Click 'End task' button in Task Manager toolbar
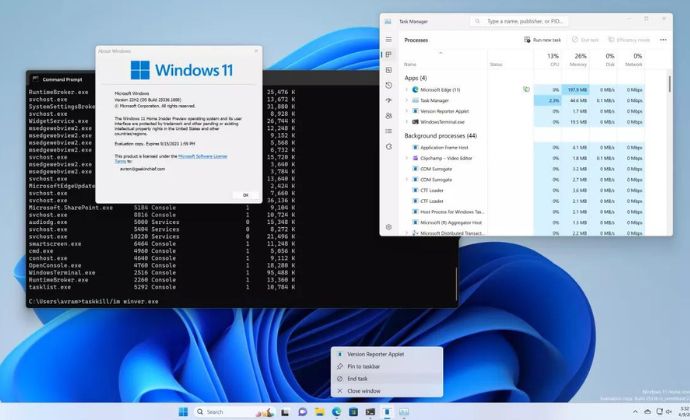This screenshot has width=690, height=420. (x=585, y=40)
